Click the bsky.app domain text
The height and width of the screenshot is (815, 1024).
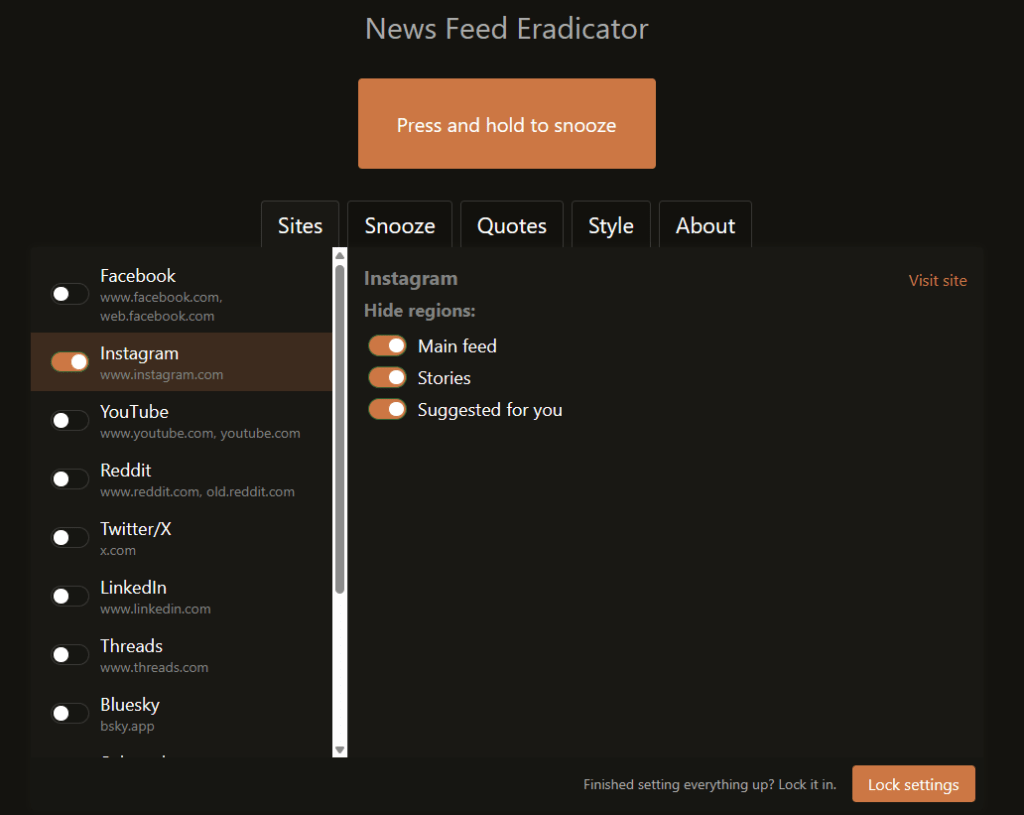point(127,726)
